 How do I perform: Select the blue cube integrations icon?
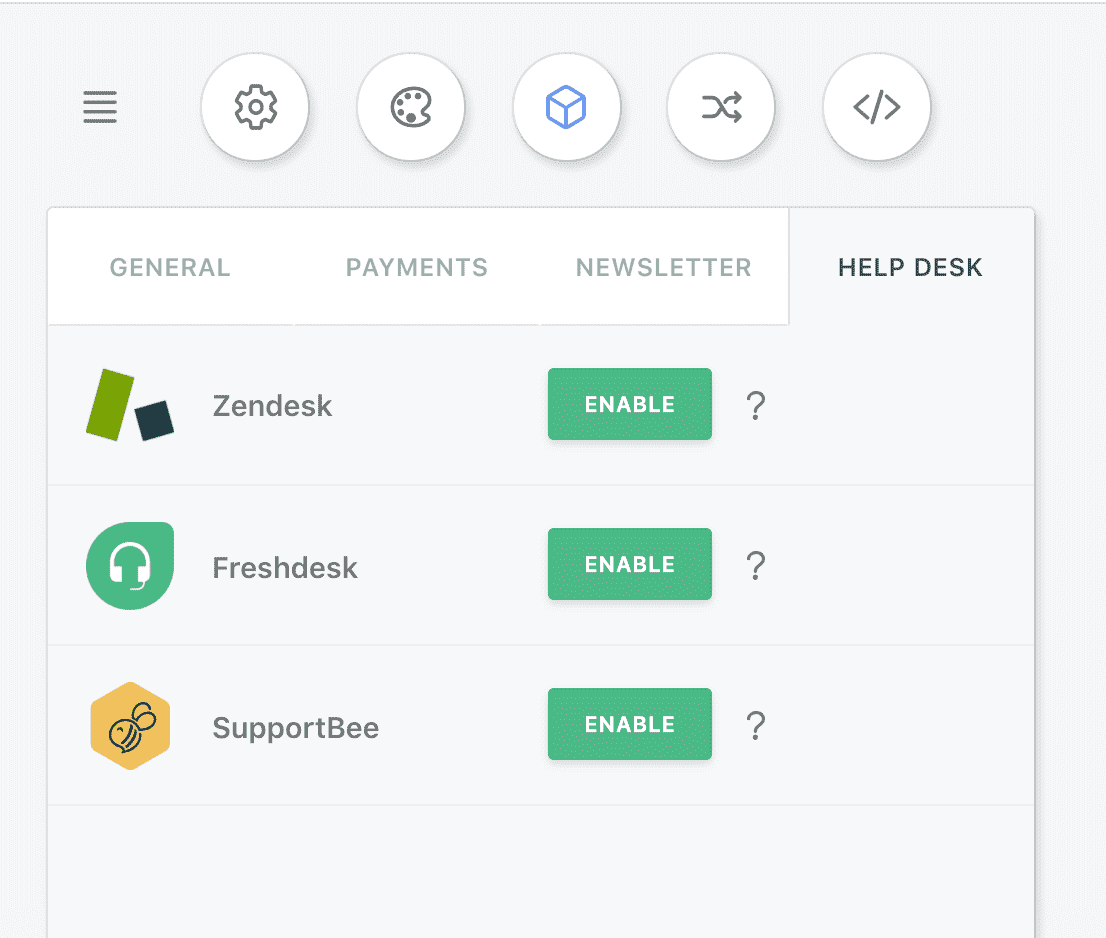point(566,107)
